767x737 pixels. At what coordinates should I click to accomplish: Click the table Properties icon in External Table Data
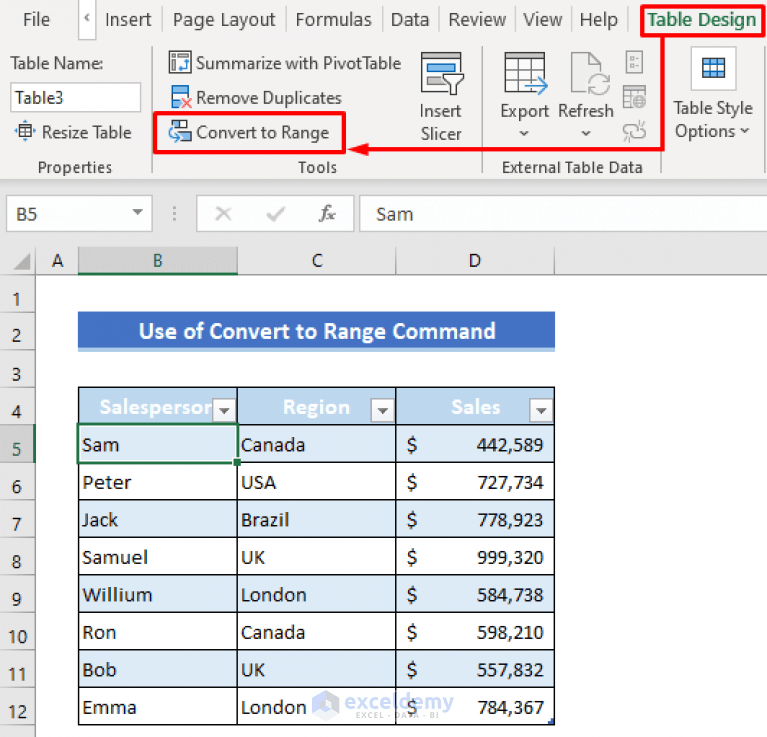[x=634, y=62]
